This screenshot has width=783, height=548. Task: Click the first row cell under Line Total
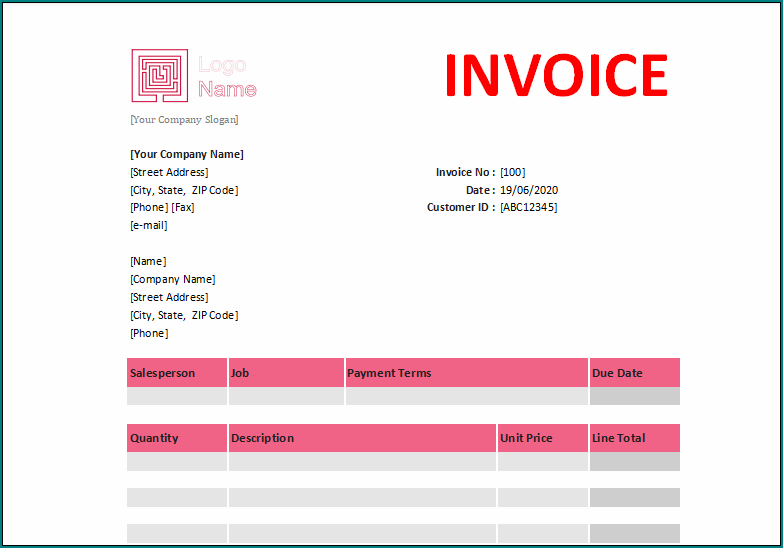coord(635,462)
